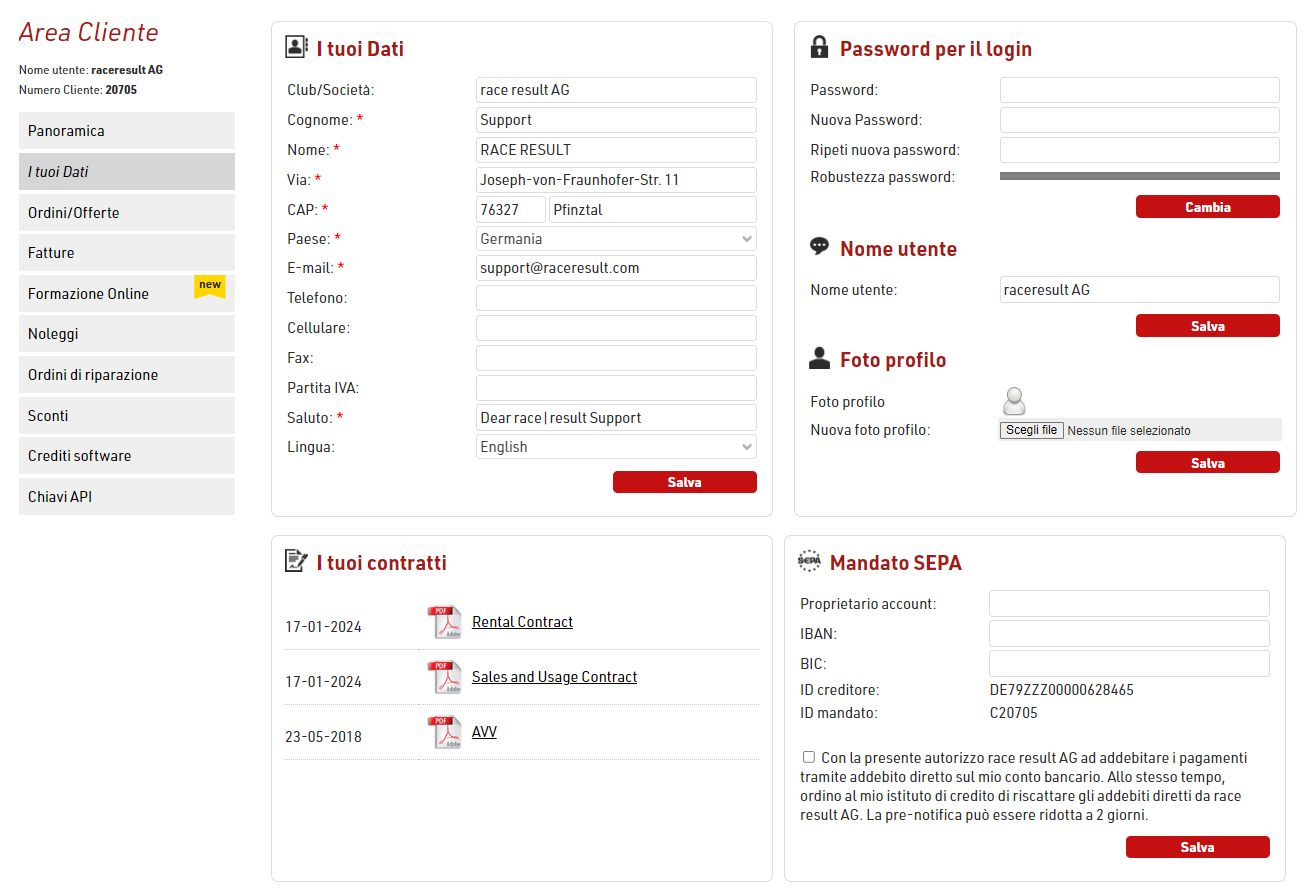Open the Sales and Usage Contract link

coord(554,677)
